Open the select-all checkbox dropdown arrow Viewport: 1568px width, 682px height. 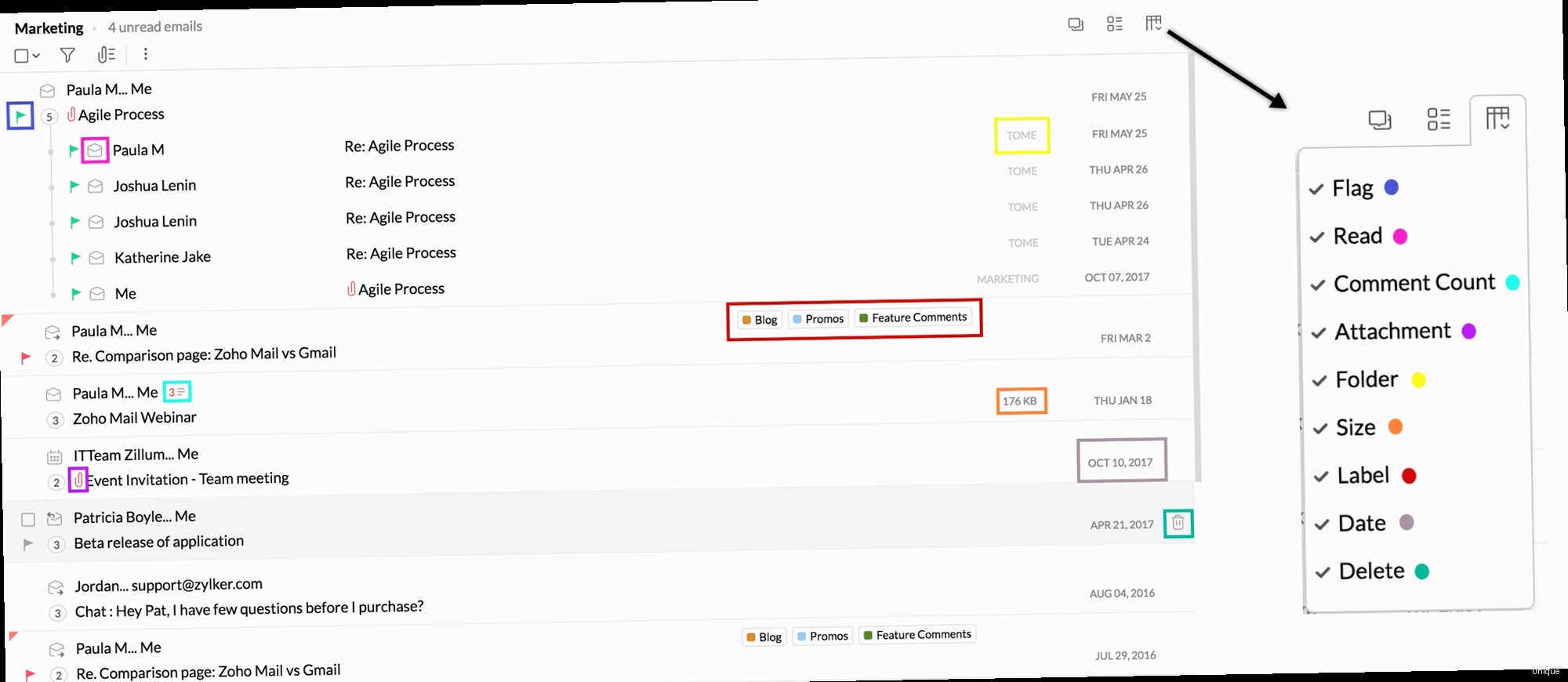[x=36, y=56]
